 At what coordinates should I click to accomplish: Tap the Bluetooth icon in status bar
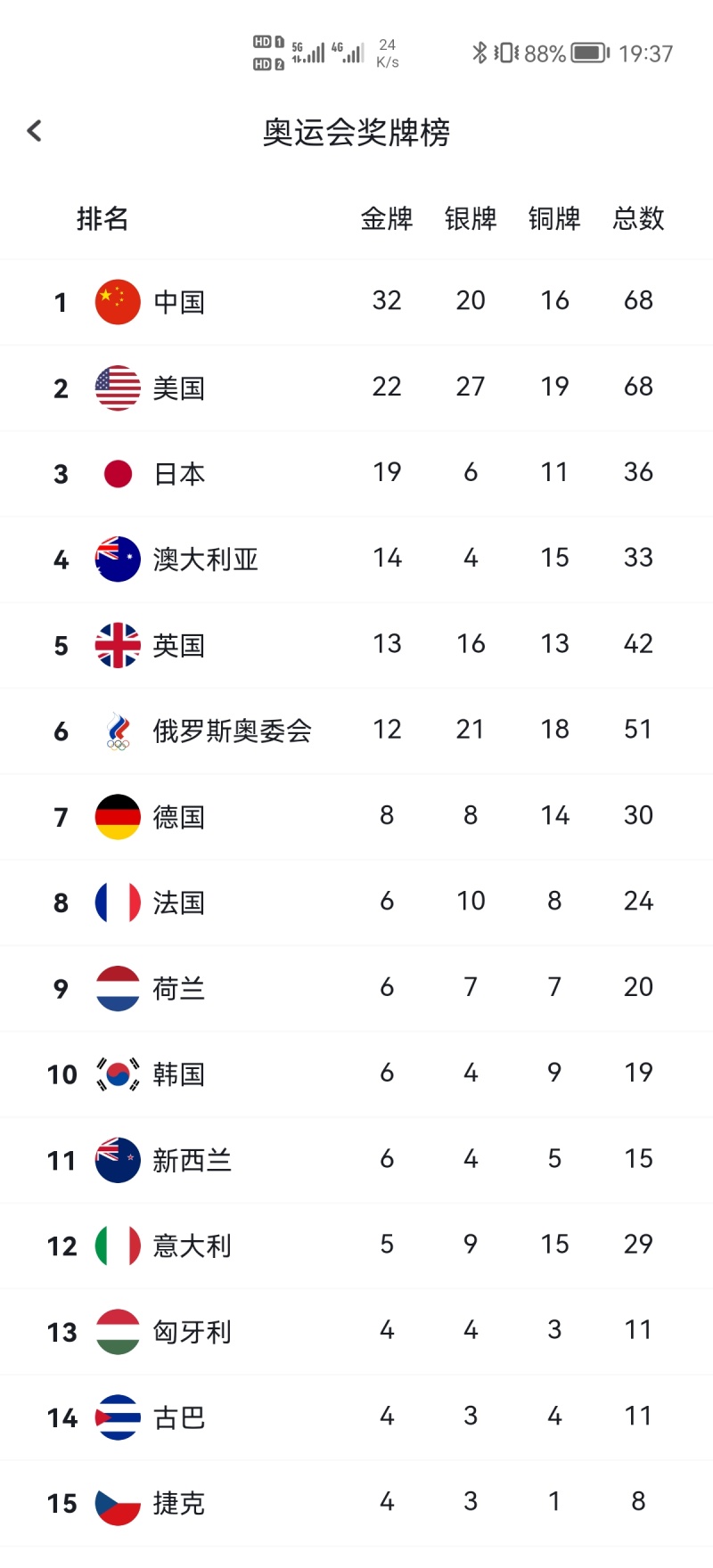point(479,53)
